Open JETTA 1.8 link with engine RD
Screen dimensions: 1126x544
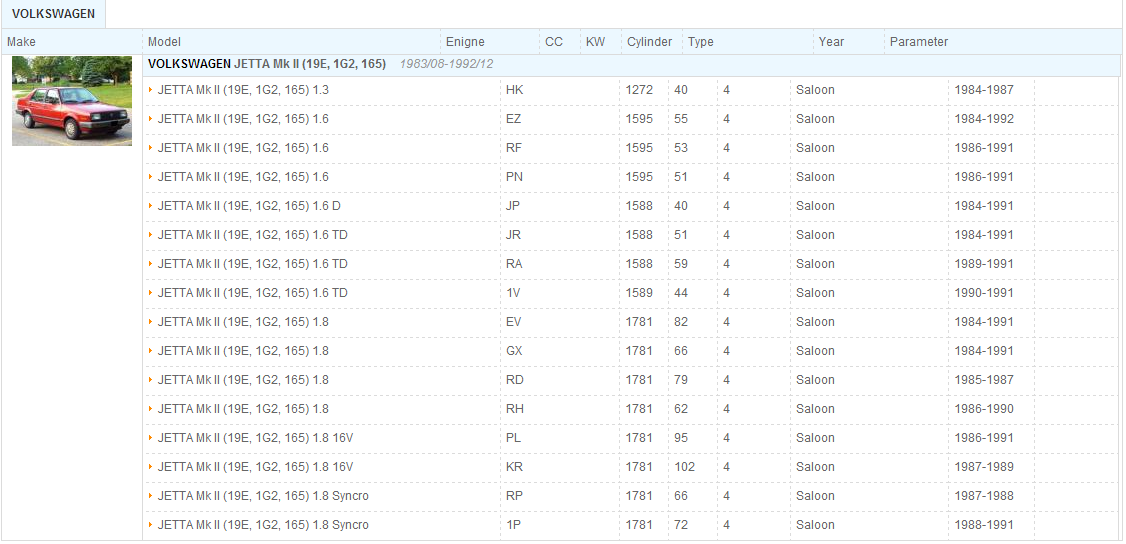pyautogui.click(x=243, y=380)
